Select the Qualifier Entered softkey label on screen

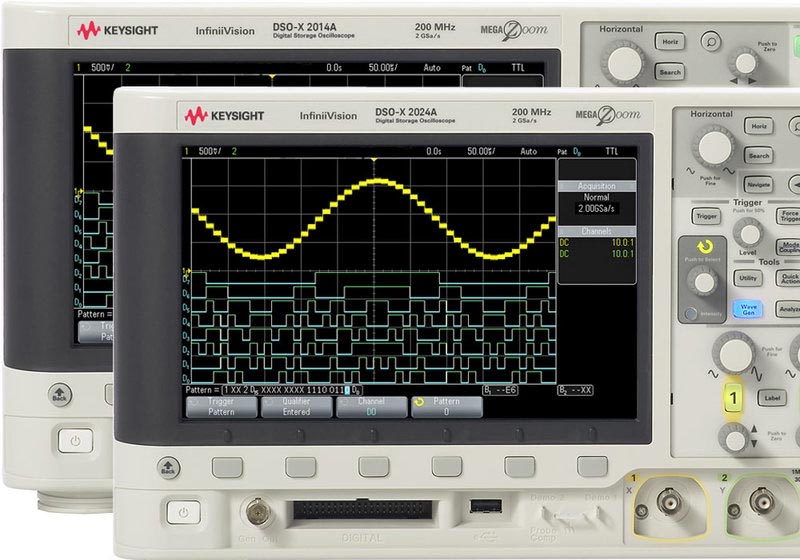click(x=296, y=407)
